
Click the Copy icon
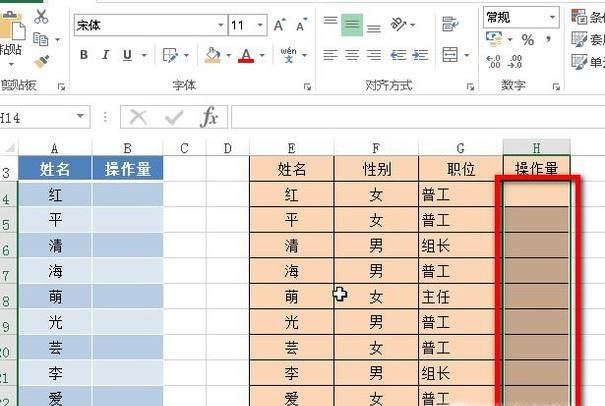coord(41,39)
